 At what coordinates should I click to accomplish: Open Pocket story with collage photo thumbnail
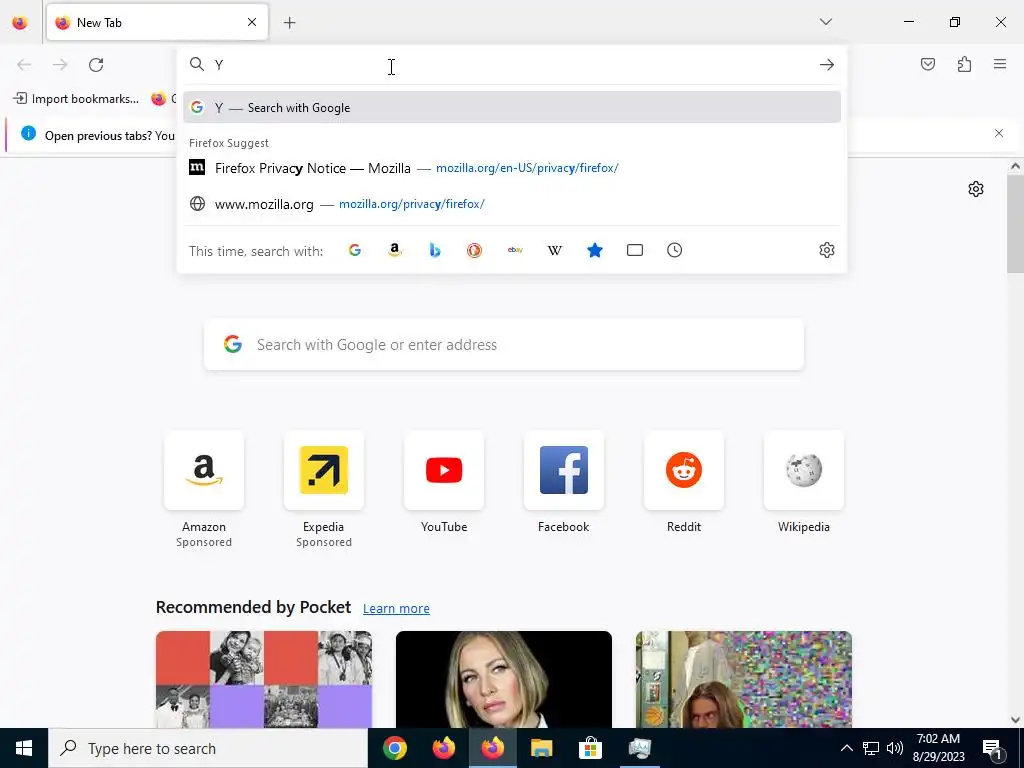coord(264,679)
